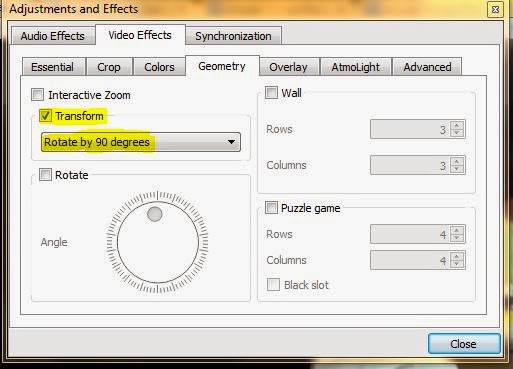Open the Advanced sub-tab
Screen dimensions: 513x369
pyautogui.click(x=427, y=67)
